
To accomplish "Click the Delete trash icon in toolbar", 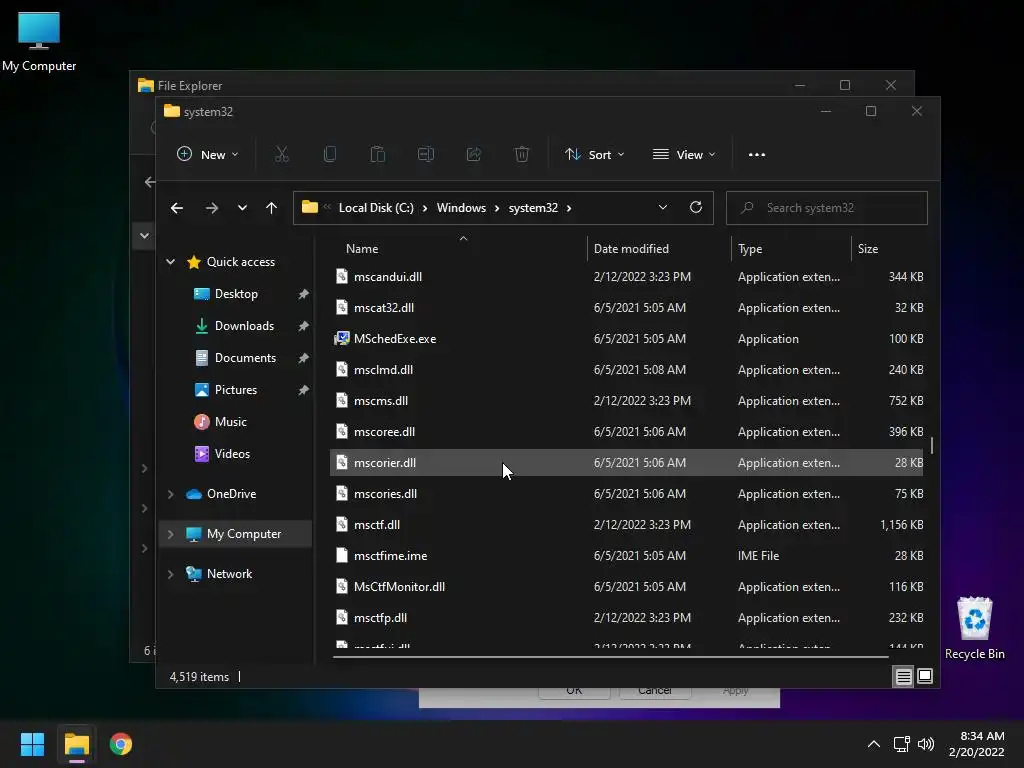I will click(x=521, y=155).
